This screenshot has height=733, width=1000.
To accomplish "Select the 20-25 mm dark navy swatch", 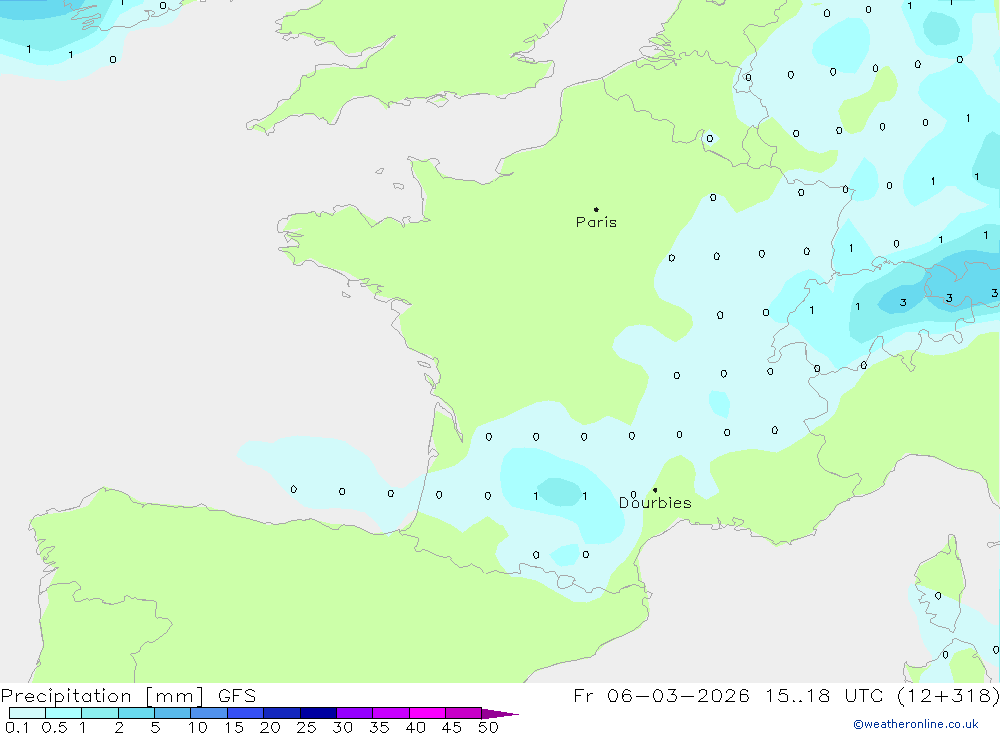I will click(281, 713).
